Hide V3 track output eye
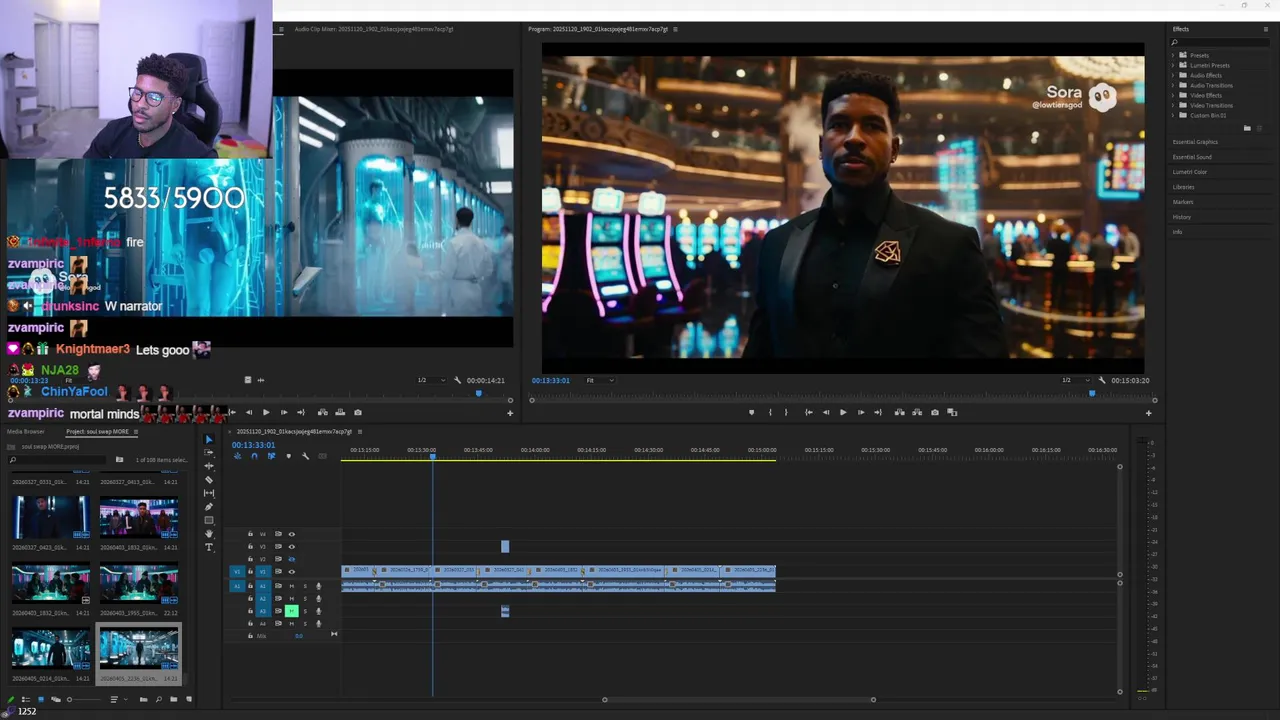Viewport: 1280px width, 720px height. (292, 547)
